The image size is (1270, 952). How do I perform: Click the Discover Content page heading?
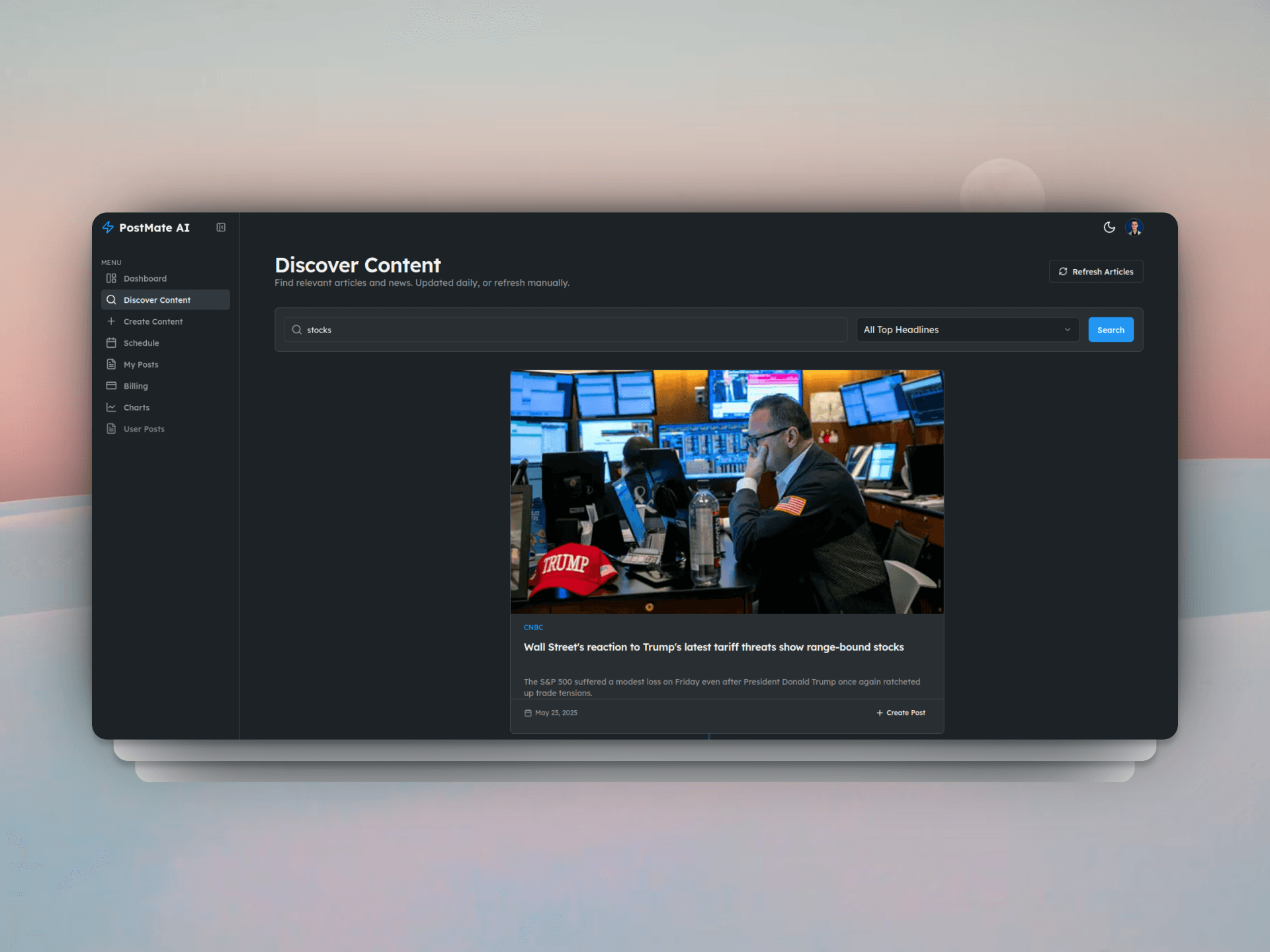[357, 265]
